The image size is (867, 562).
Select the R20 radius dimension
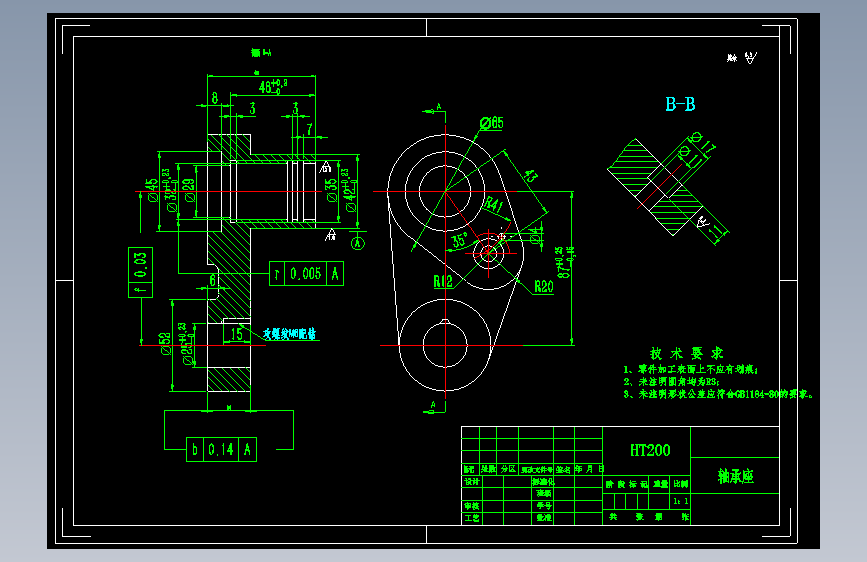tap(544, 287)
